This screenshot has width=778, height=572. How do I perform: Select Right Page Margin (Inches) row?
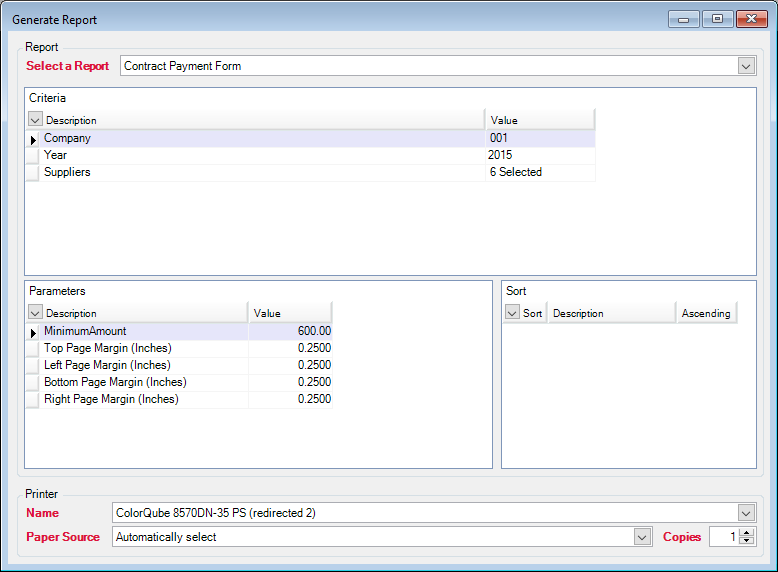point(179,399)
